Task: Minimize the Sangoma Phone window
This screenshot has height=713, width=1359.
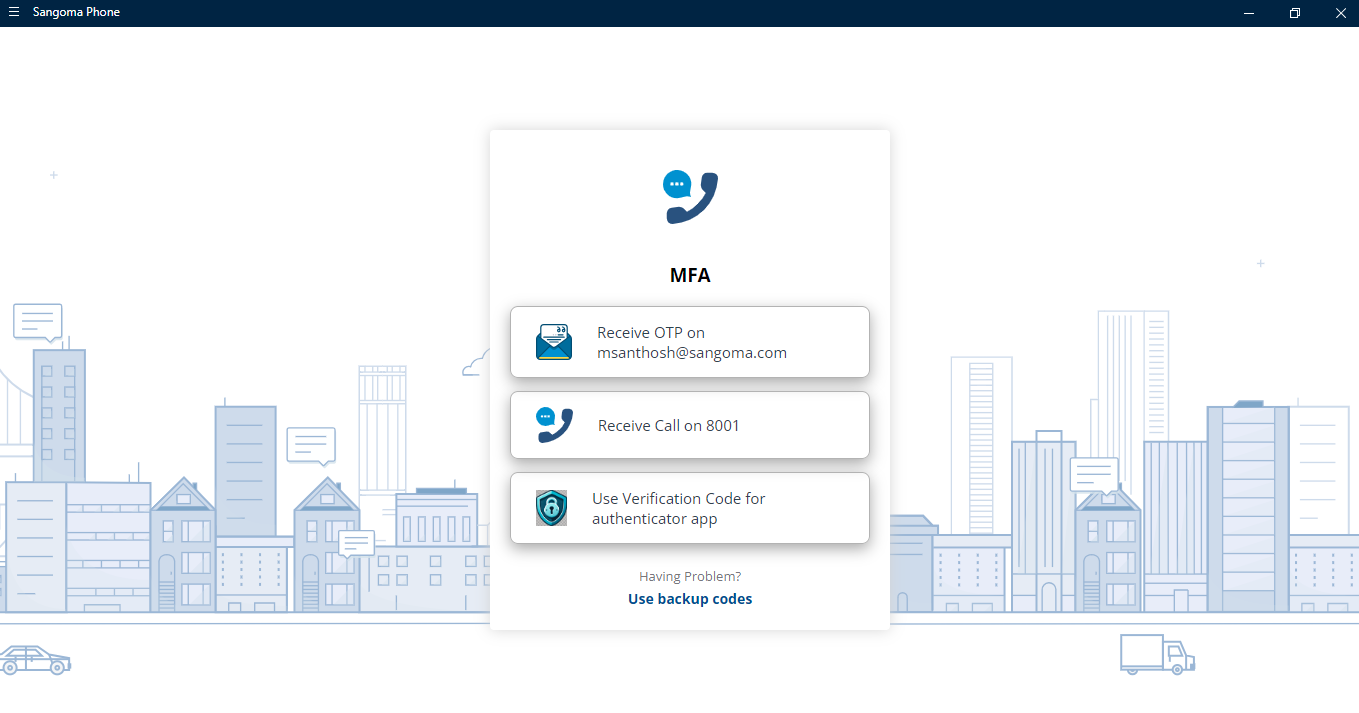Action: [x=1249, y=13]
